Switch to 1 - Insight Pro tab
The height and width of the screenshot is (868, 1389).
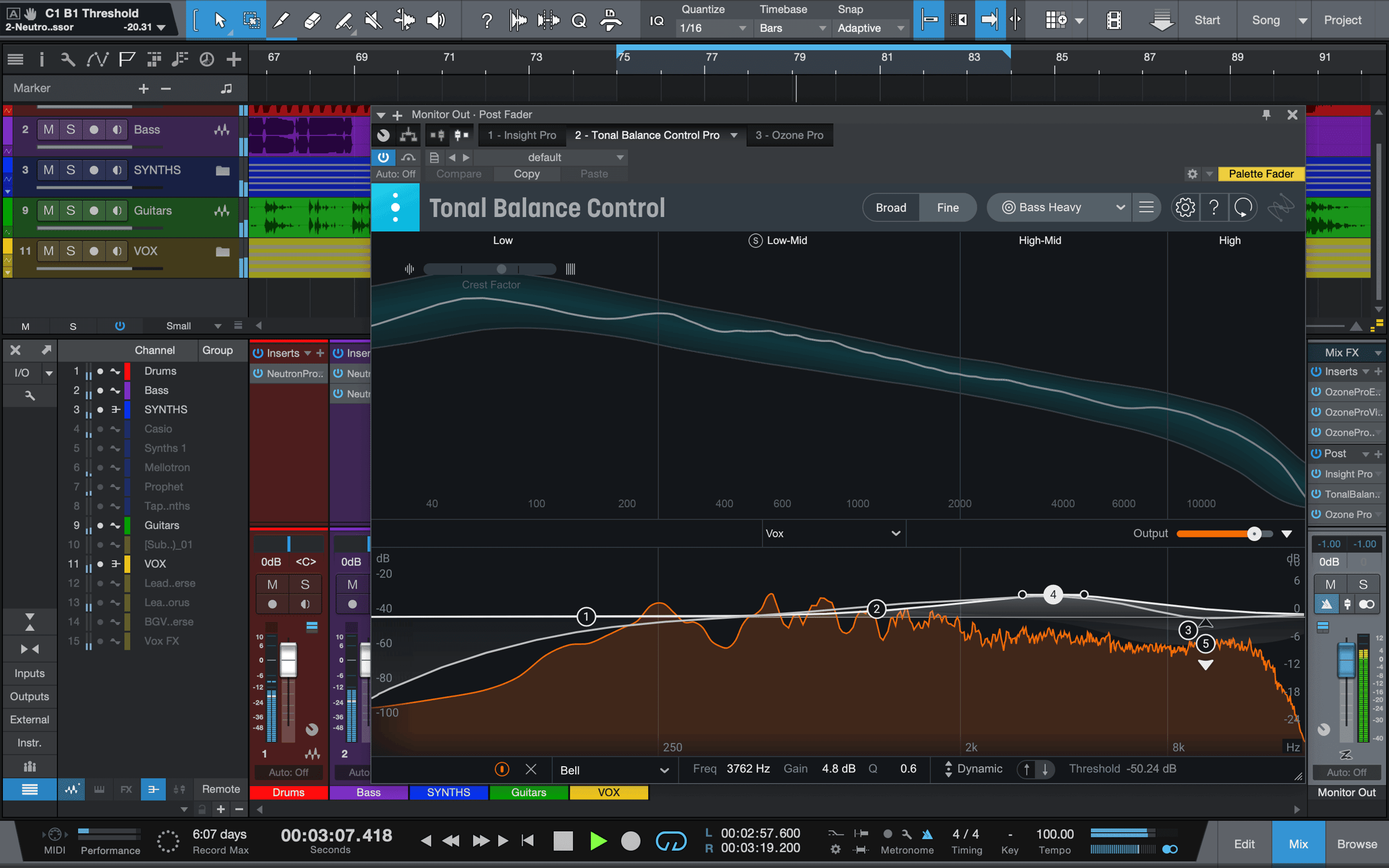coord(521,135)
